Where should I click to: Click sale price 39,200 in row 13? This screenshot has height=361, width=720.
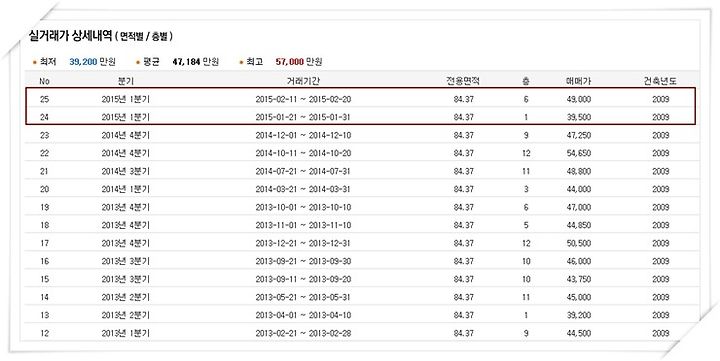[579, 315]
